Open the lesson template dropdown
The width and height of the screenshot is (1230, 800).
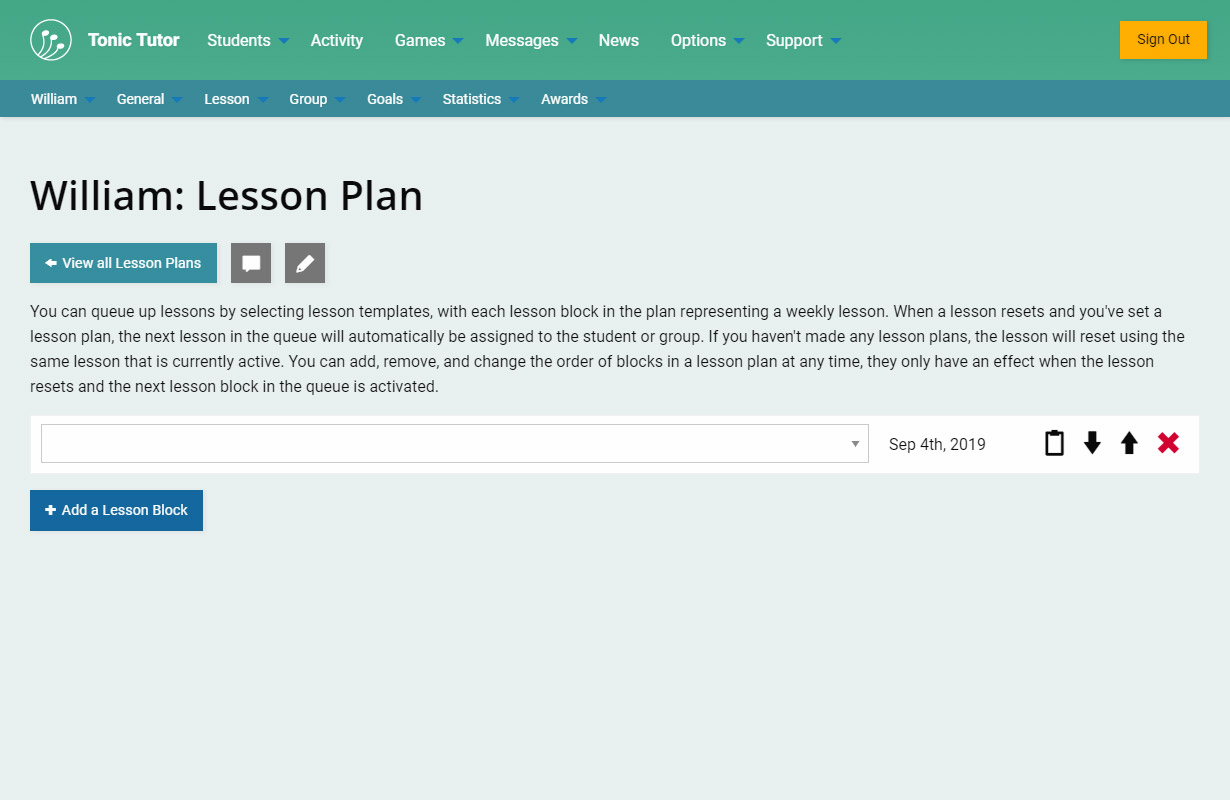454,444
